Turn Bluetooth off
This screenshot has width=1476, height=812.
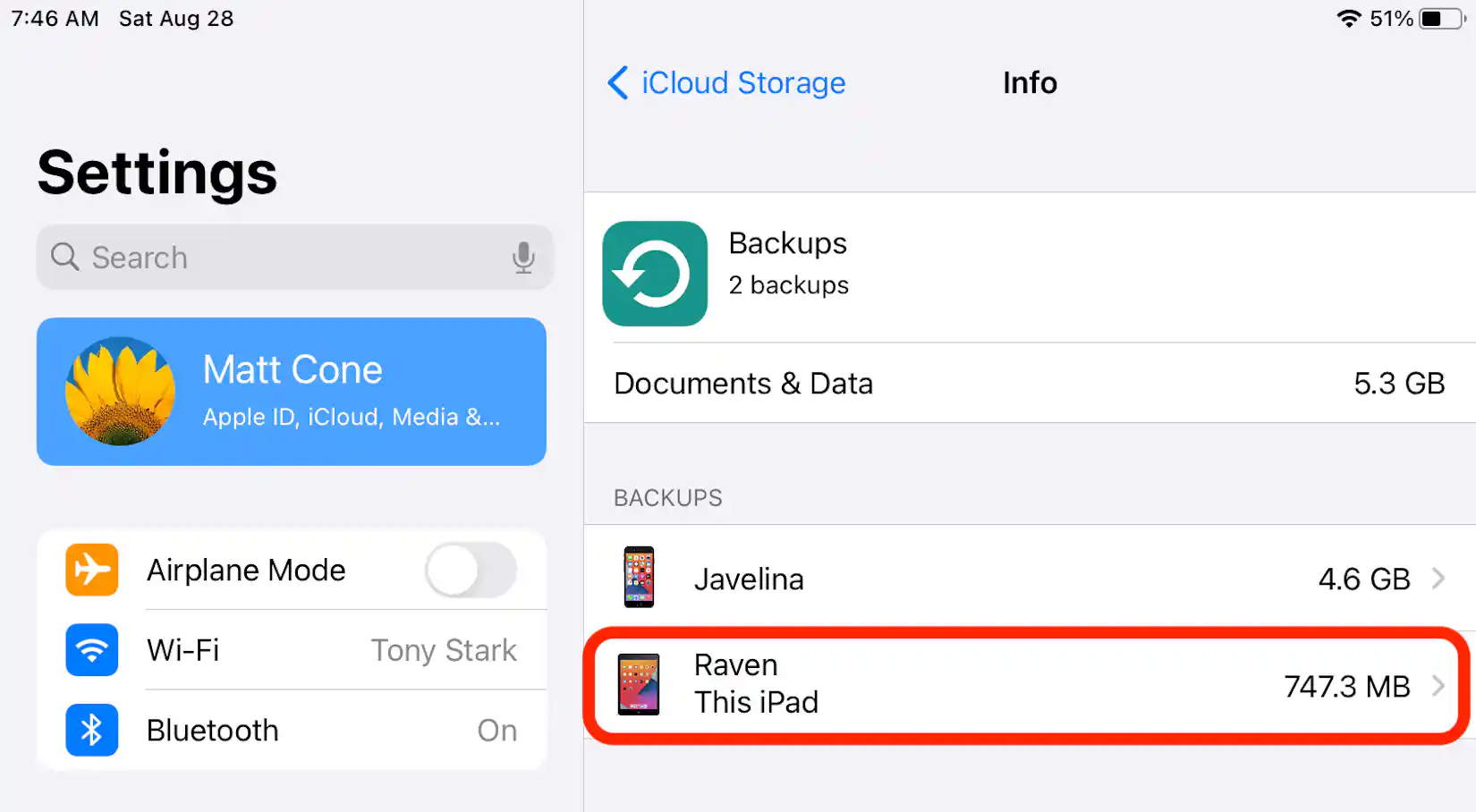(496, 730)
